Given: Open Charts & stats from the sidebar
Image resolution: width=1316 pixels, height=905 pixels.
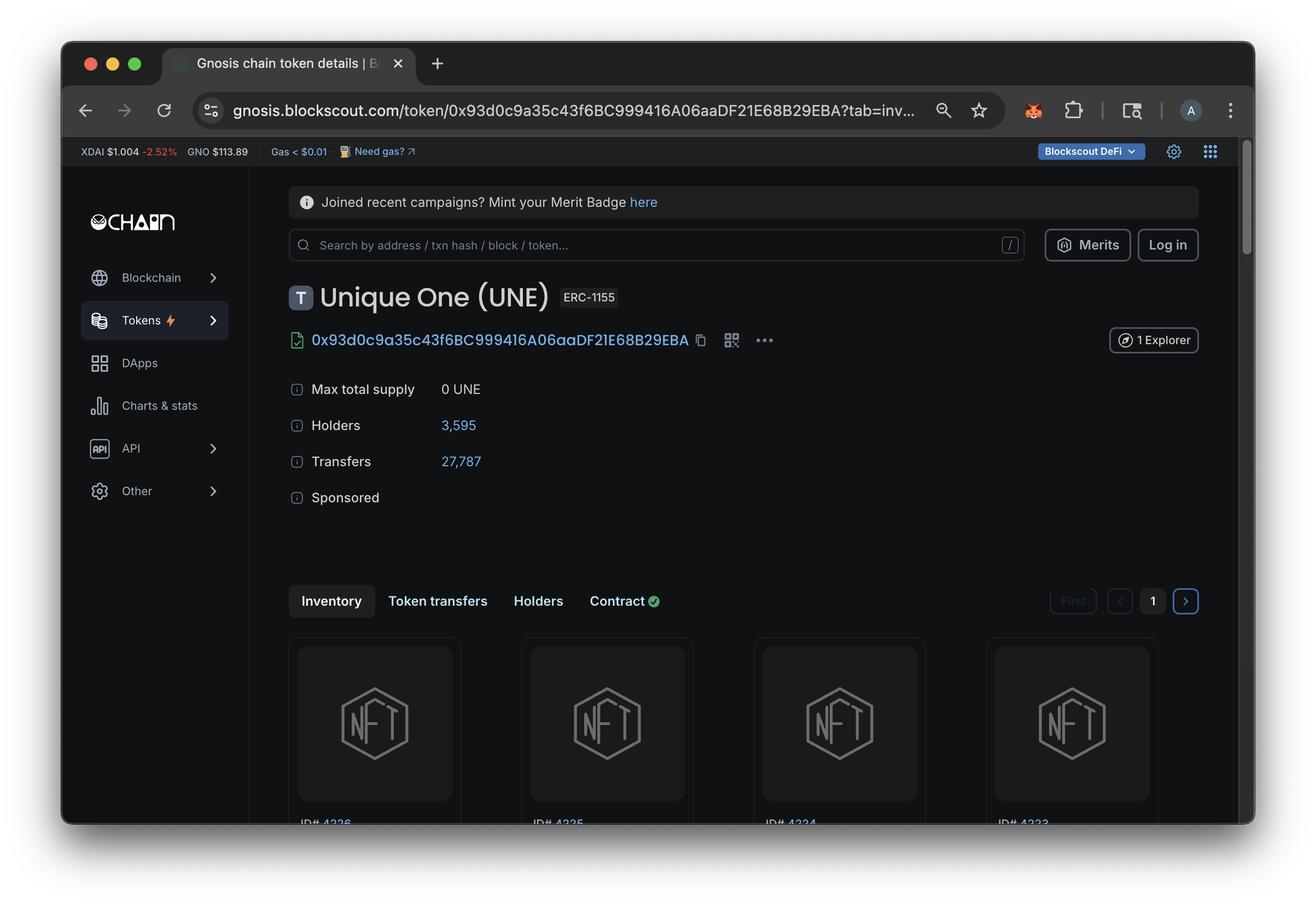Looking at the screenshot, I should 159,405.
